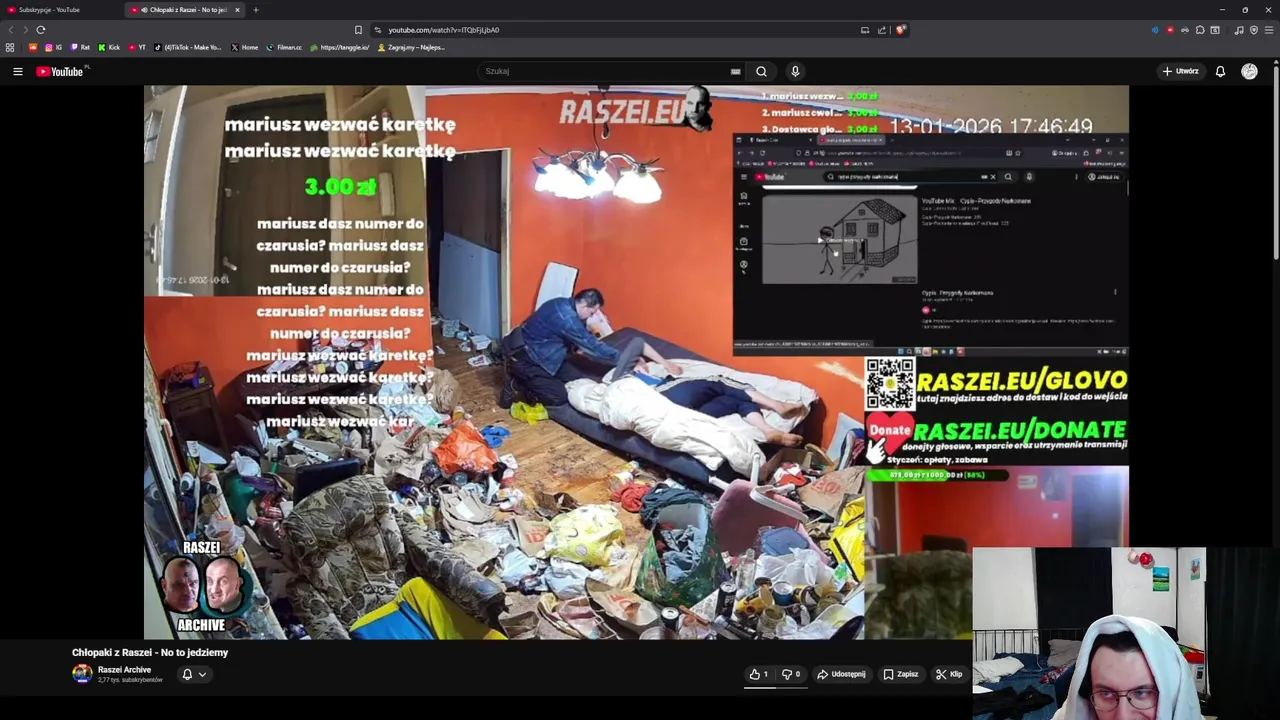Viewport: 1280px width, 720px height.
Task: Open the Rat bookmark
Action: point(79,47)
